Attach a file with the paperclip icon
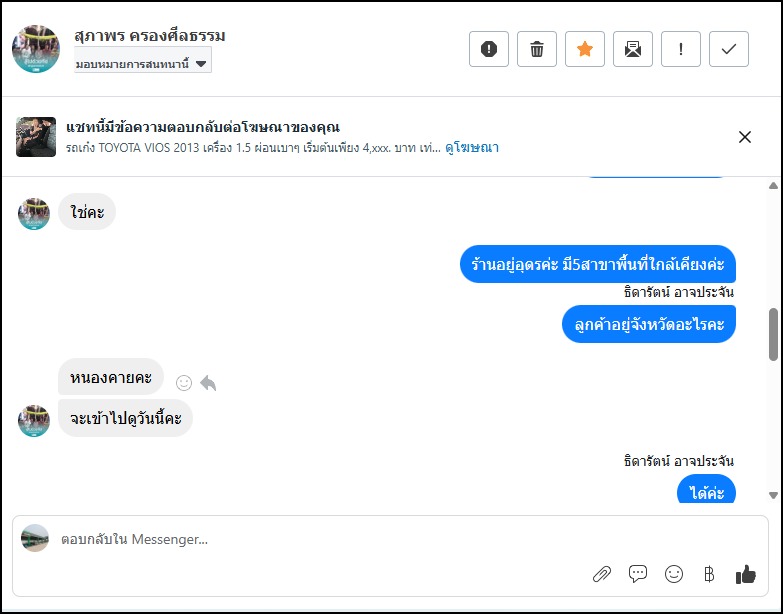This screenshot has width=783, height=614. (x=601, y=574)
